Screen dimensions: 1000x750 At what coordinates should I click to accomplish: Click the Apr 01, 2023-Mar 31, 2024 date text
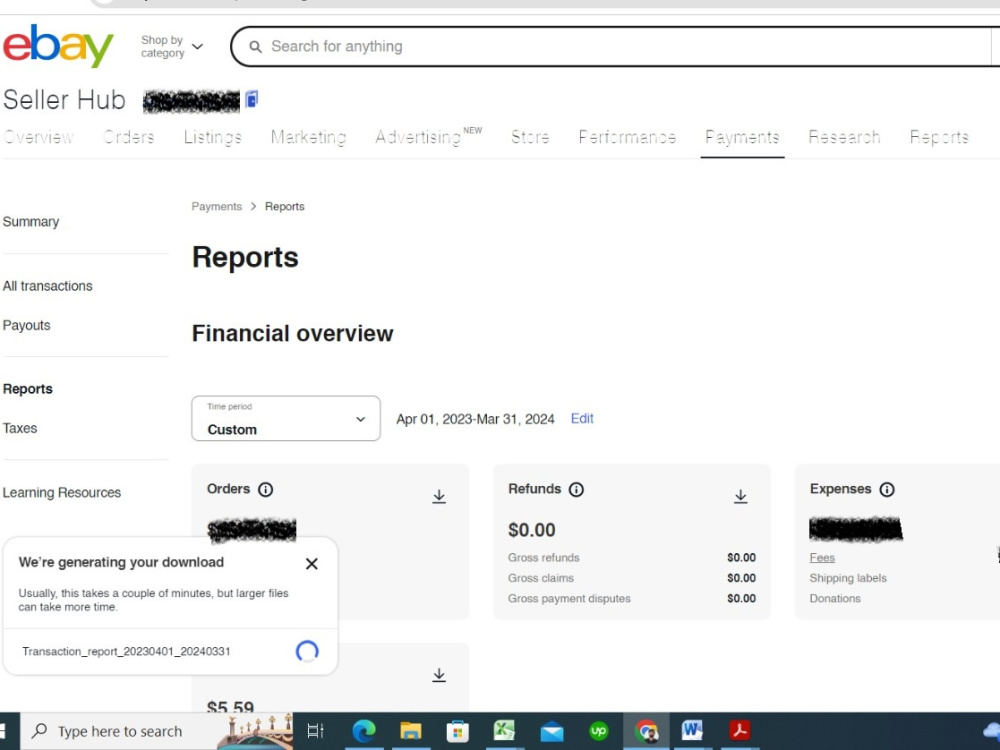475,419
